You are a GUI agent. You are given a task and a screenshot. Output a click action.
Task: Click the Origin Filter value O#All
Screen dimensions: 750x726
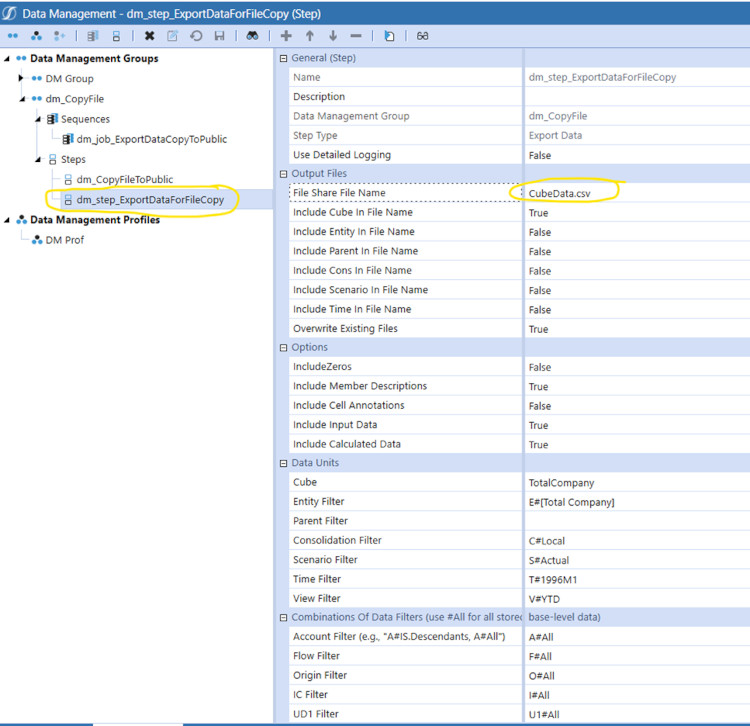(x=541, y=676)
